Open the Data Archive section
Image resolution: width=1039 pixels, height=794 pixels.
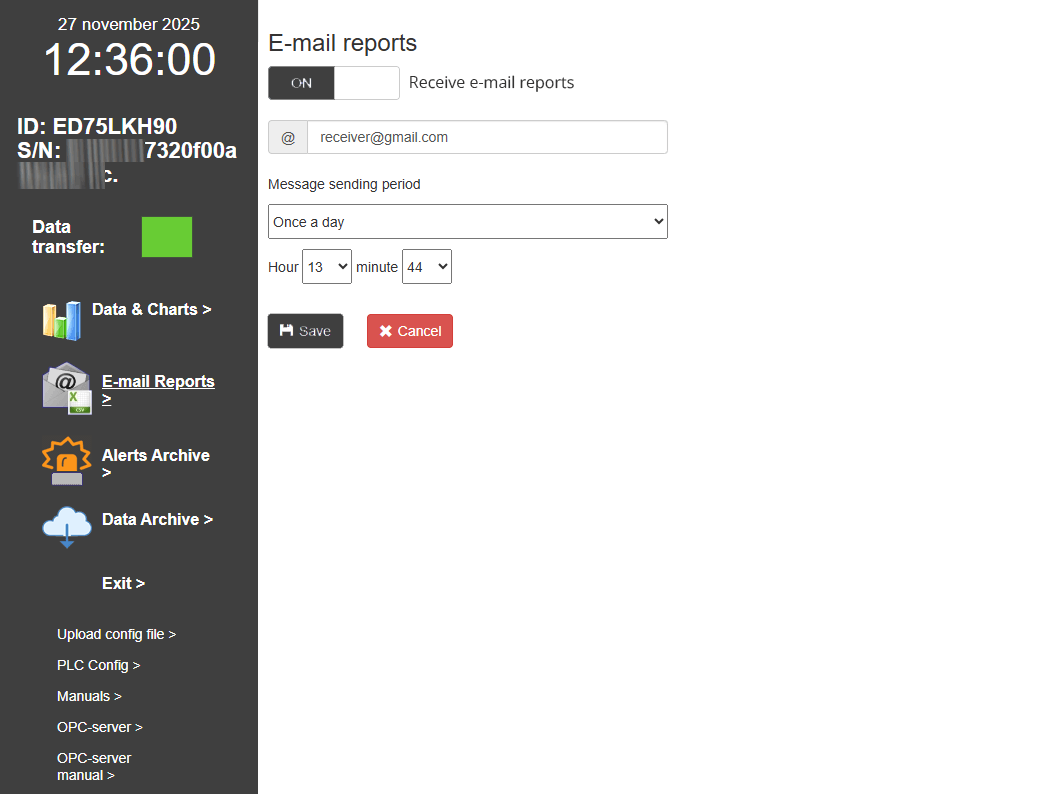pyautogui.click(x=157, y=520)
